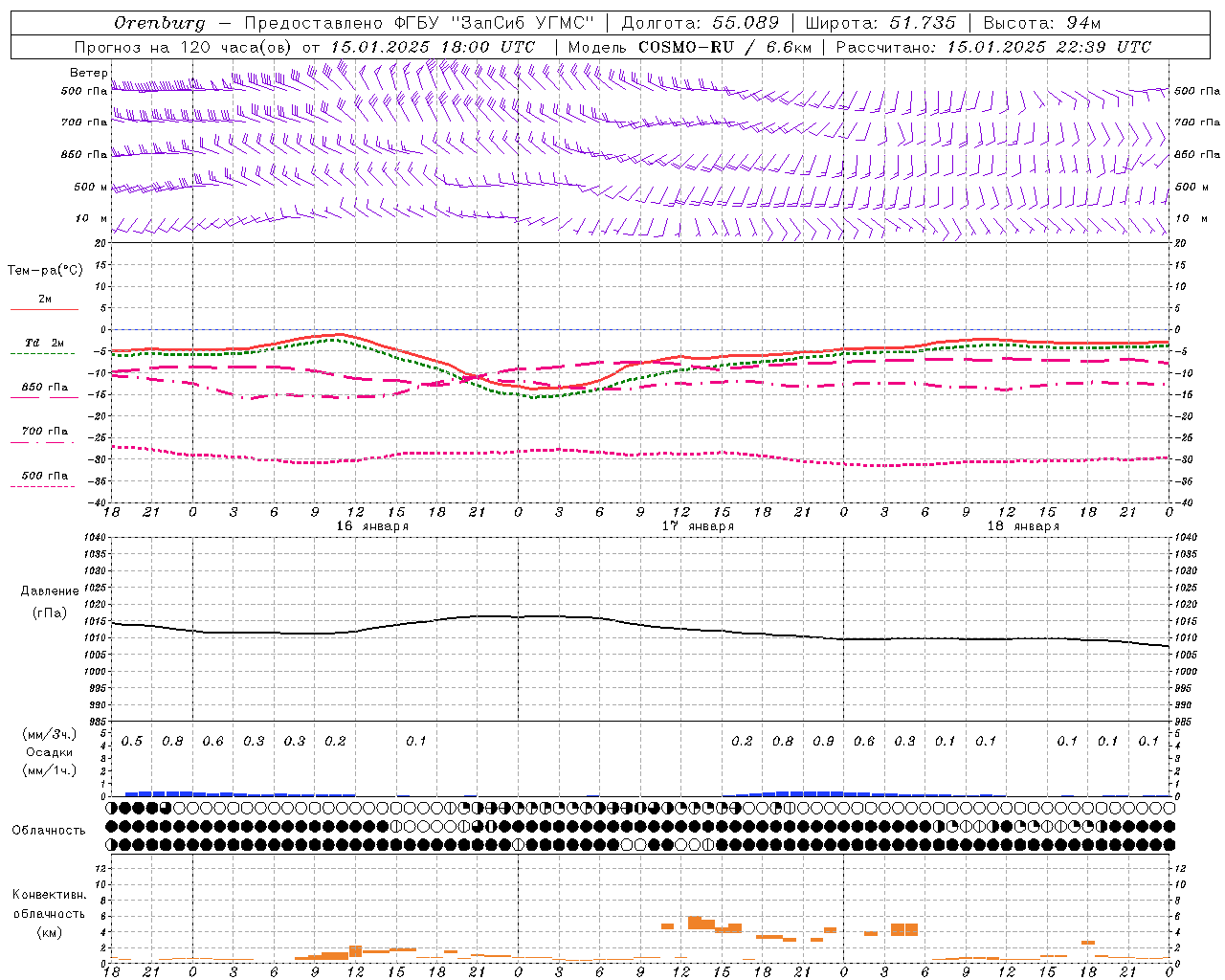Click the Orenburg station title
Screen dimensions: 1225x980
click(x=160, y=23)
